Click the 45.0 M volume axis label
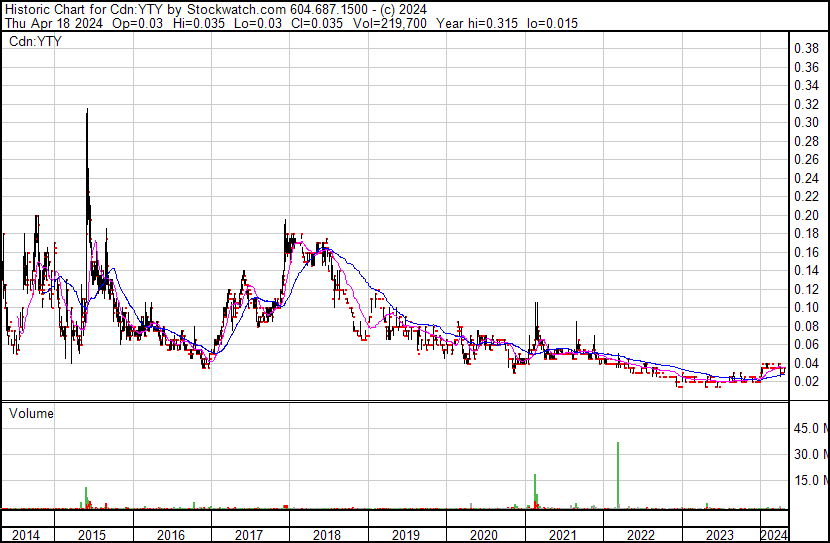The width and height of the screenshot is (830, 543). pos(810,428)
